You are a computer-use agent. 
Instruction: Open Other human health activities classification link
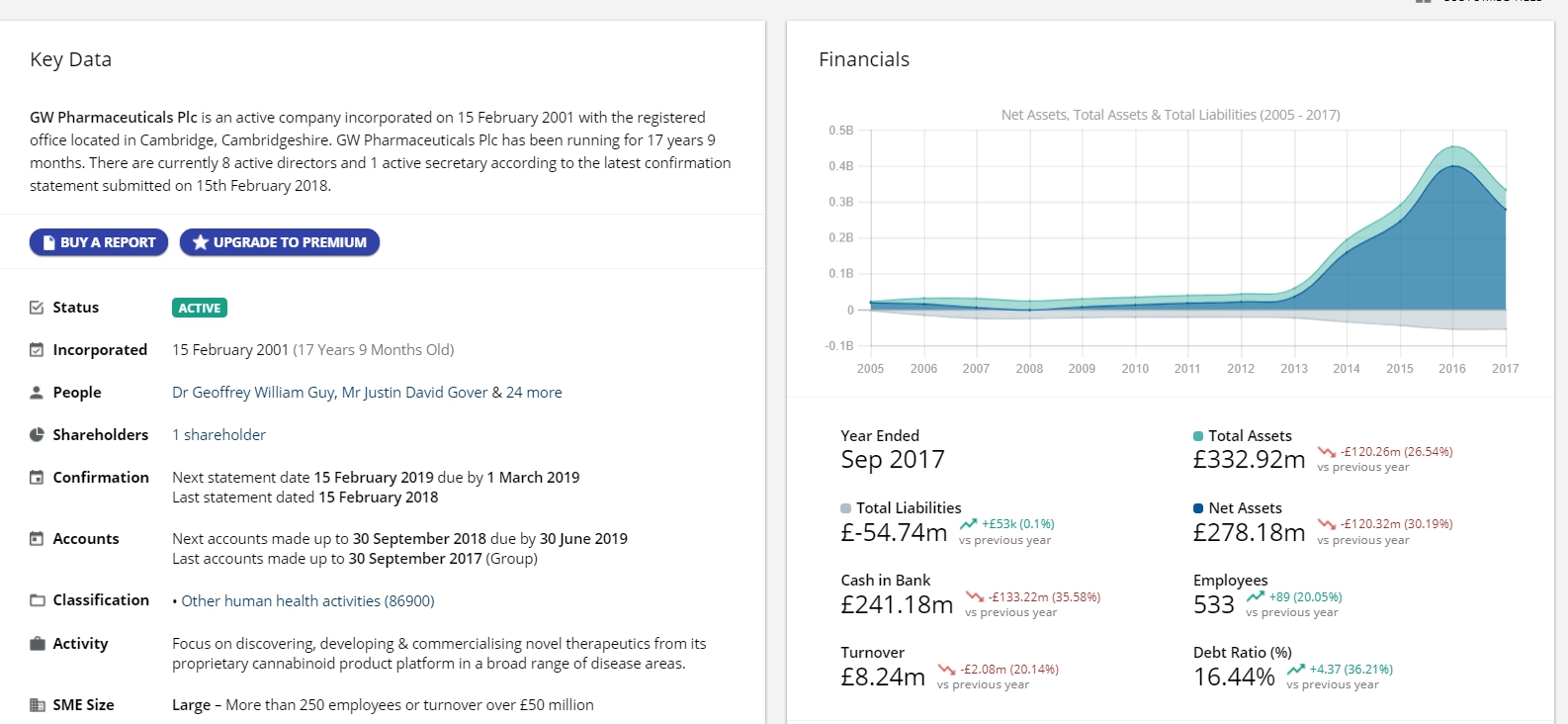[x=307, y=601]
